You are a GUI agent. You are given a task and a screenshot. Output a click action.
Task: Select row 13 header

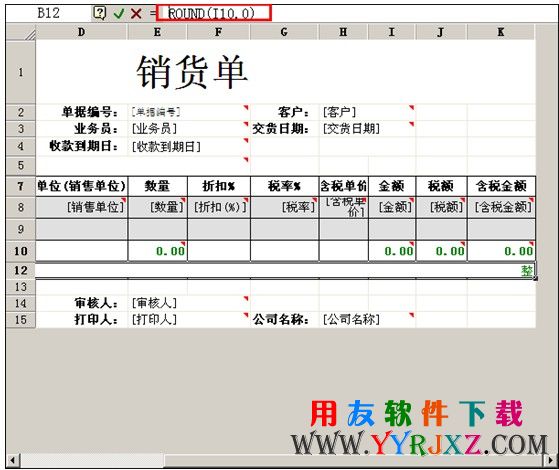[x=21, y=287]
